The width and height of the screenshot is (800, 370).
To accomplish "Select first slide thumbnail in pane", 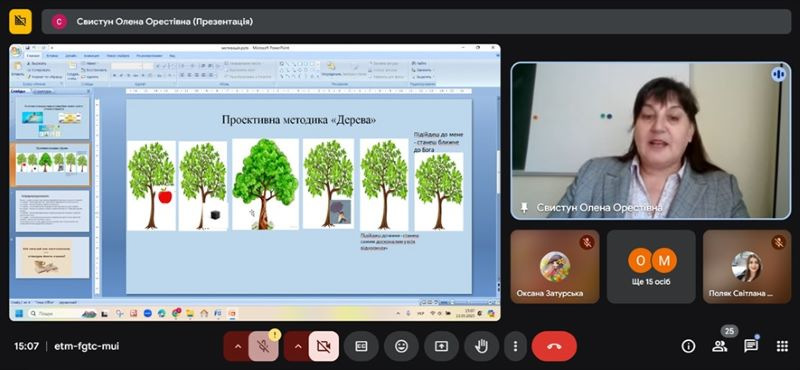I will coord(52,118).
